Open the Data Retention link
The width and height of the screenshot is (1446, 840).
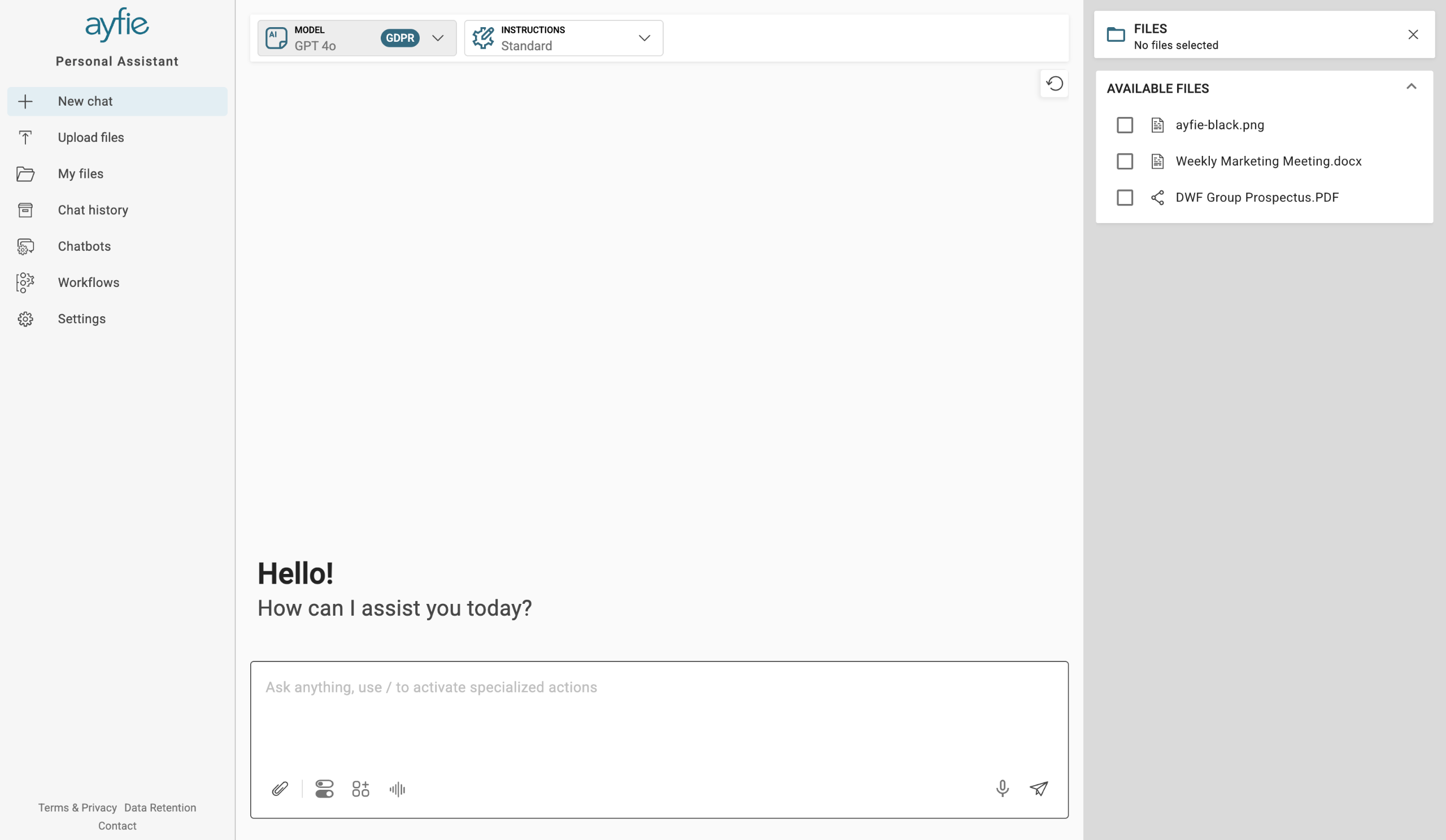pos(160,807)
